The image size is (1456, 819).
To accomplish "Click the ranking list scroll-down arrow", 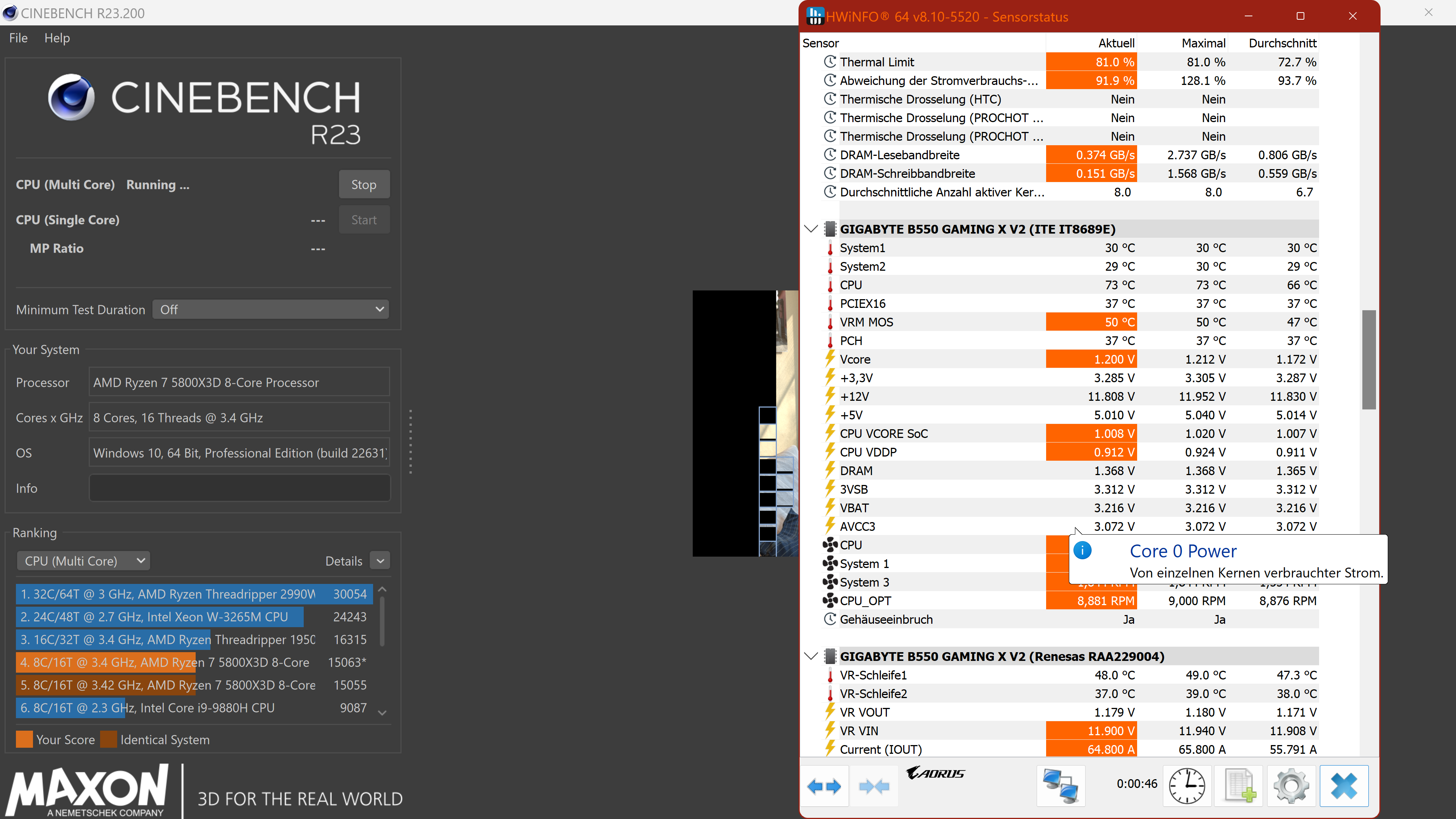I will (382, 713).
